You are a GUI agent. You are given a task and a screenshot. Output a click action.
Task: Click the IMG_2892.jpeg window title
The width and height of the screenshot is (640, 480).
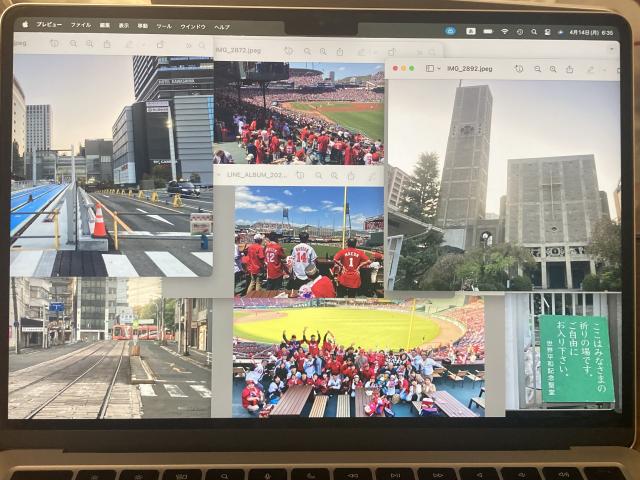470,69
